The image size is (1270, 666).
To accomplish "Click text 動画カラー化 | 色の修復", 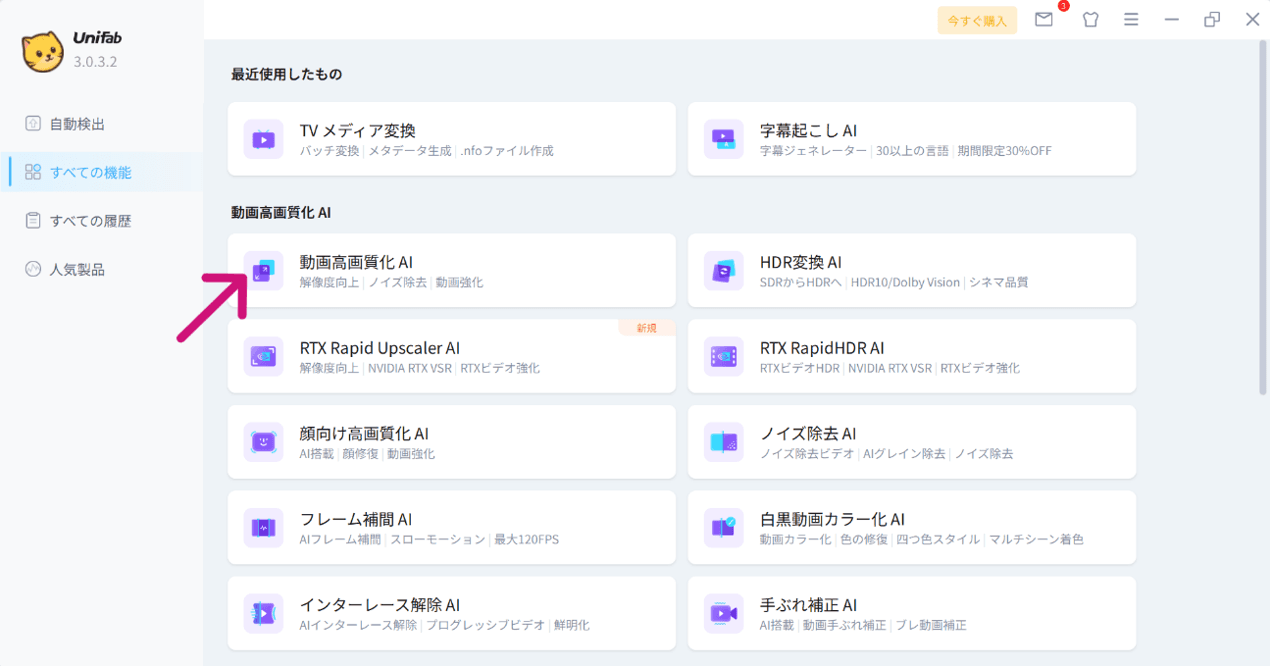I will (825, 540).
